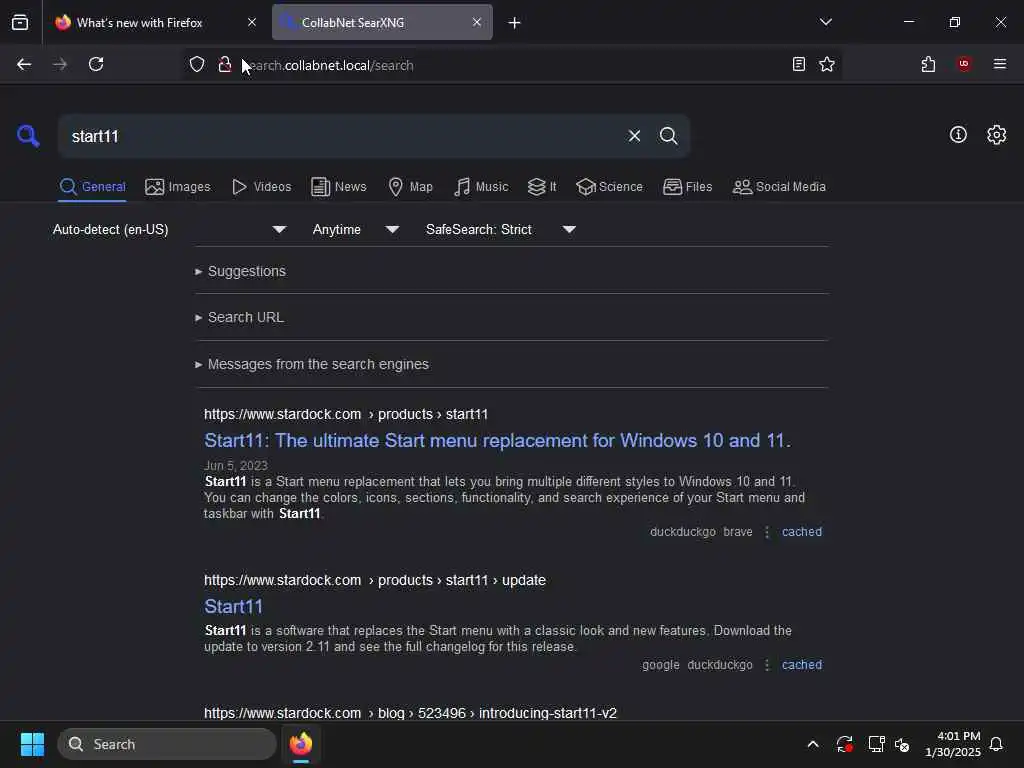Image resolution: width=1024 pixels, height=768 pixels.
Task: Show hidden system tray icons
Action: 812,744
